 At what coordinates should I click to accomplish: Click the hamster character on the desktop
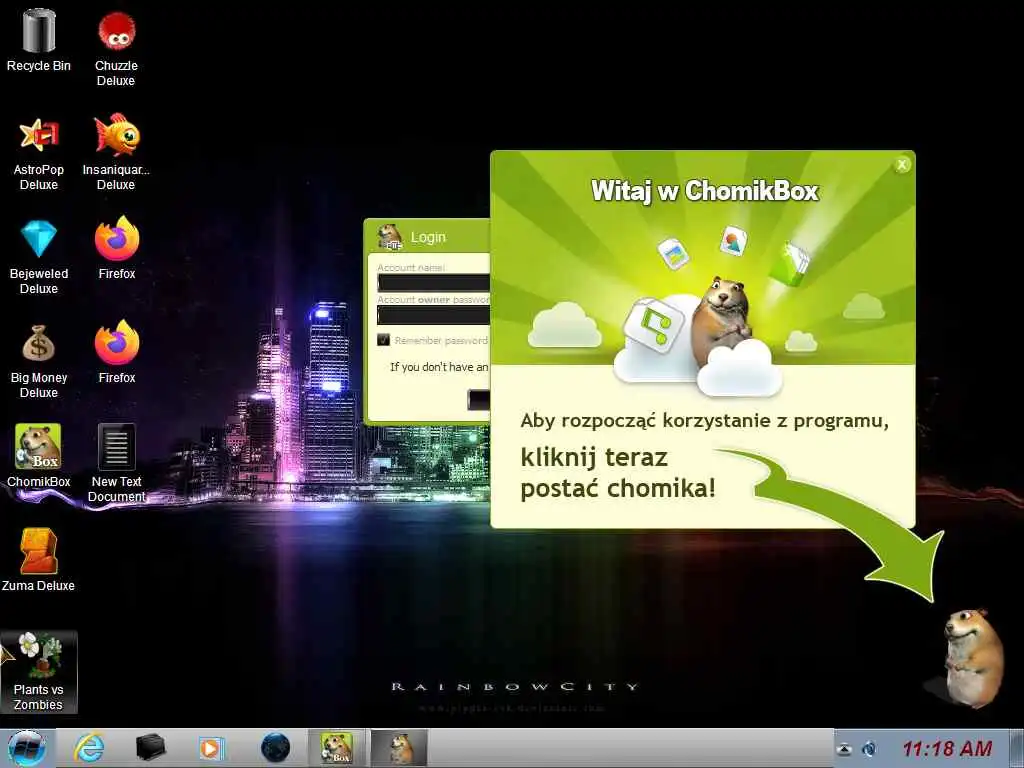coord(972,657)
